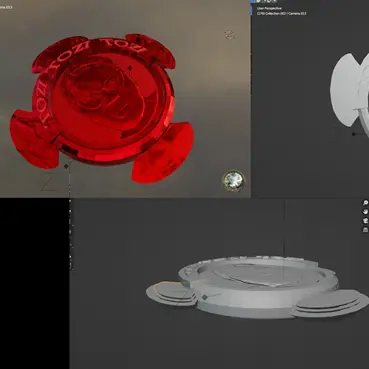Click the HDRI preview sphere in render viewport

tap(234, 181)
